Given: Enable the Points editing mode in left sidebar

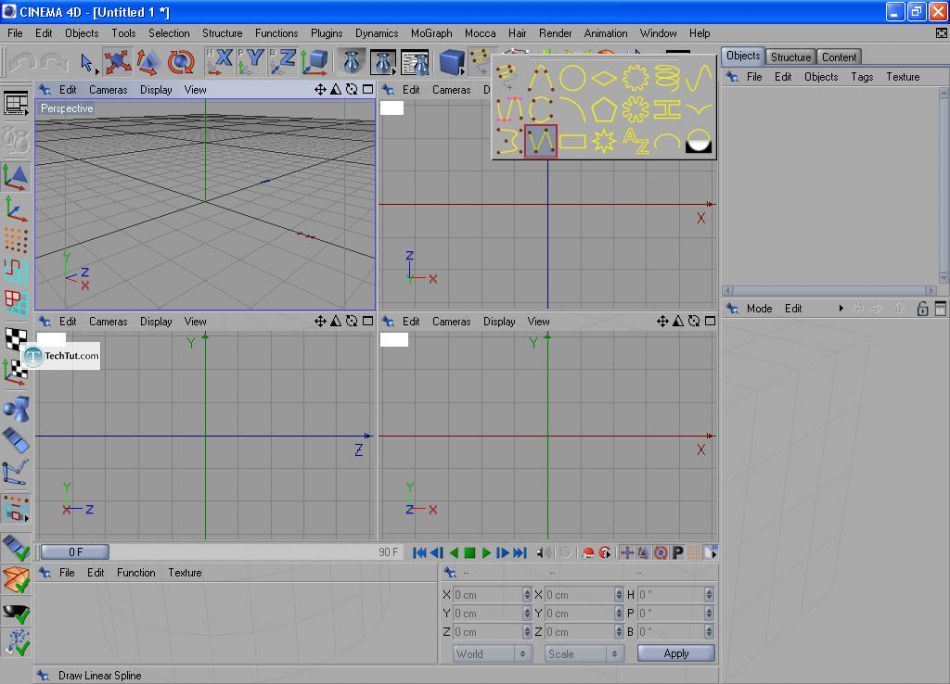Looking at the screenshot, I should (16, 239).
